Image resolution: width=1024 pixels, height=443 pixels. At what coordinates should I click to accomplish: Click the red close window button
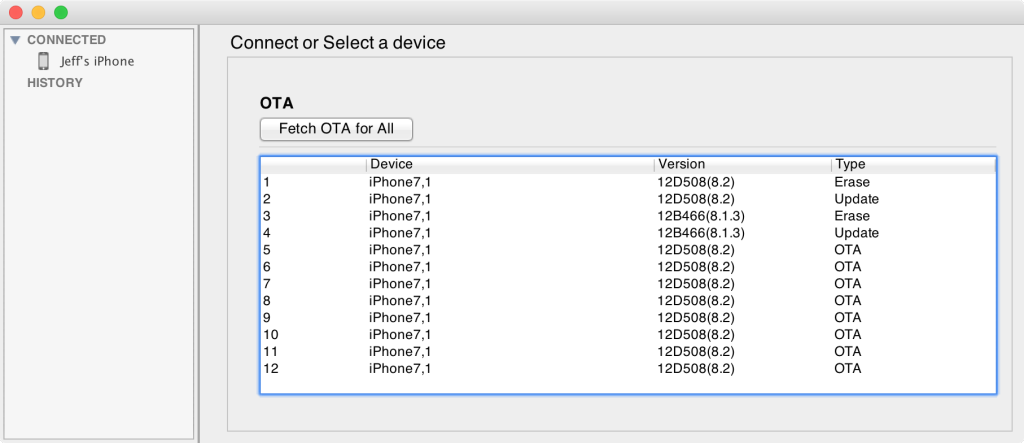16,13
